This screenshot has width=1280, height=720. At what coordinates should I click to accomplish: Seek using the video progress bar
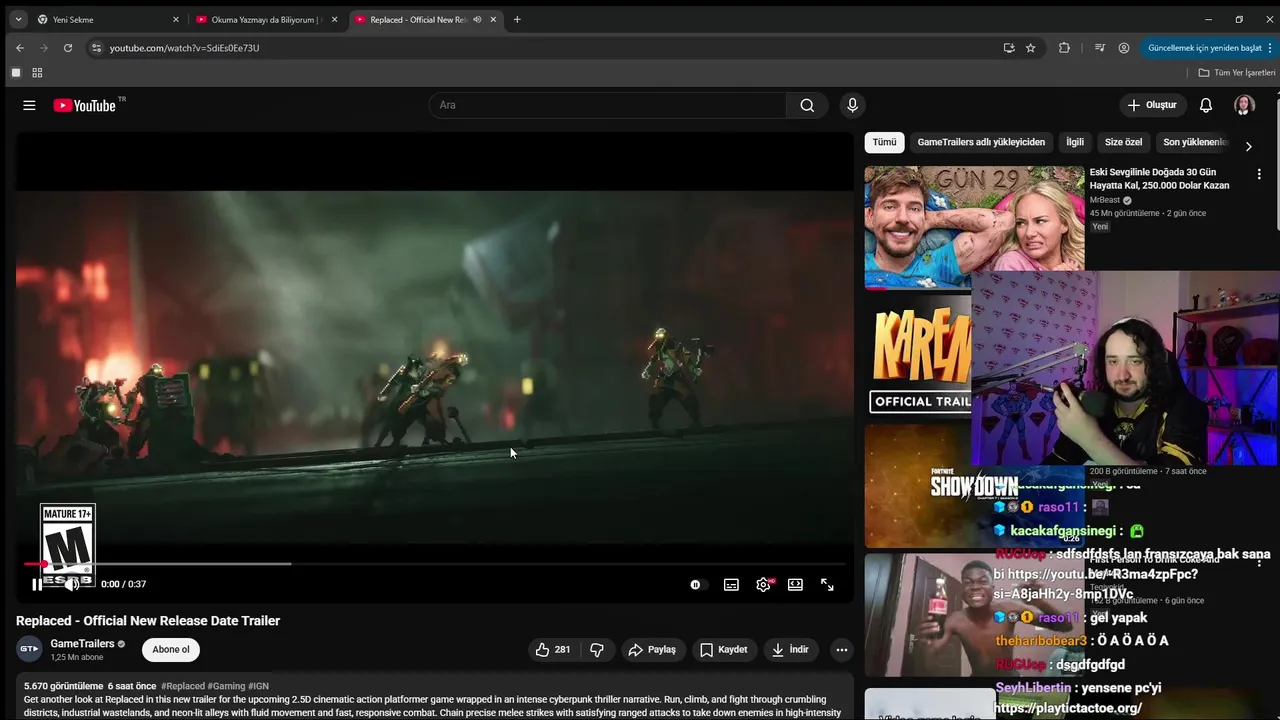435,564
